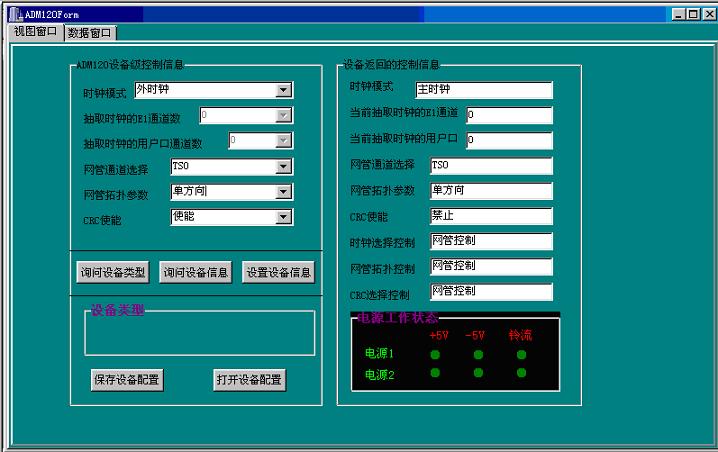Expand the CRC使能 dropdown on the left

click(284, 216)
